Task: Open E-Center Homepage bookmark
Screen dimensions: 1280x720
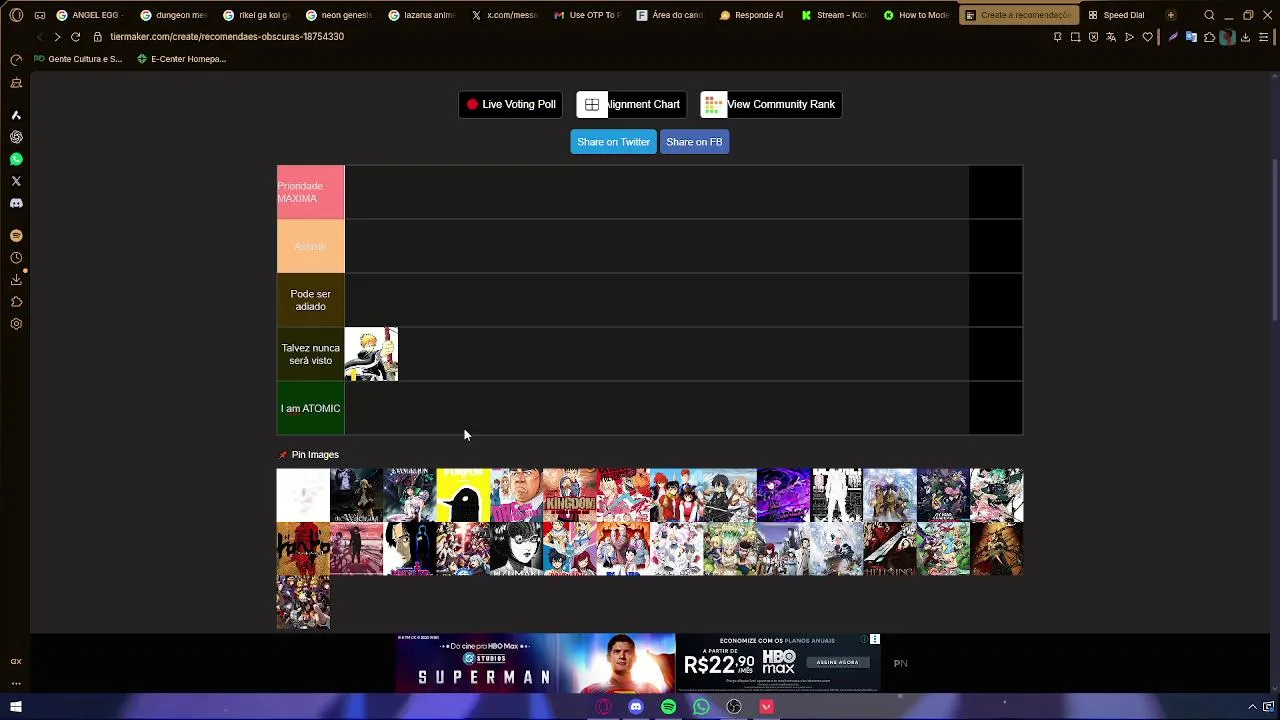Action: click(181, 59)
